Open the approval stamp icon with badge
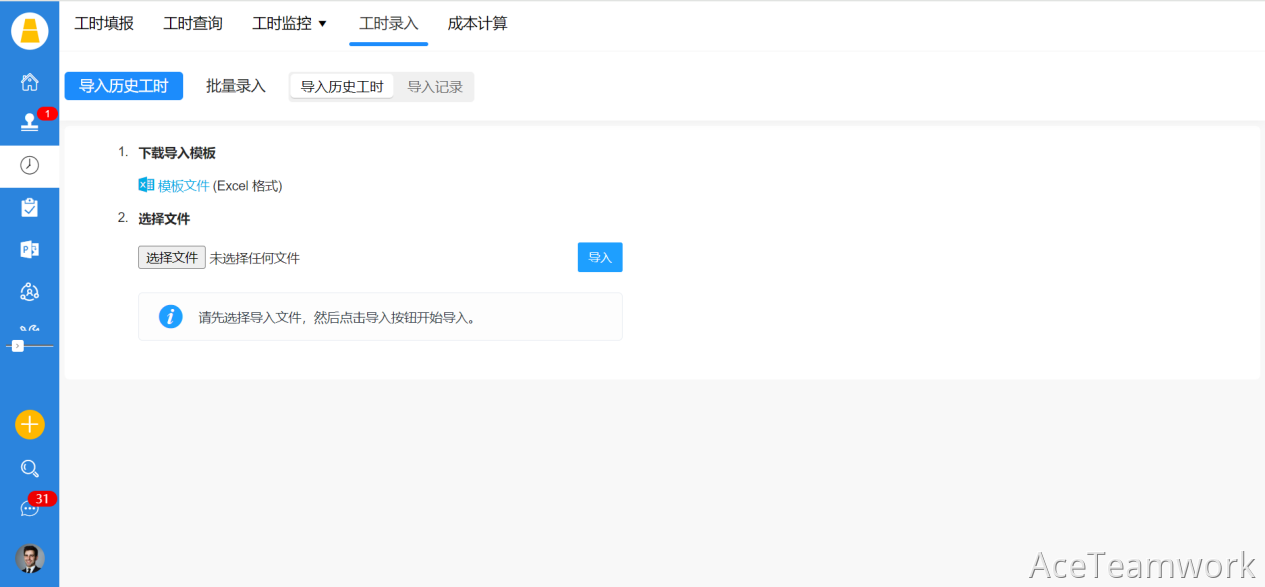Viewport: 1265px width, 587px height. (30, 123)
